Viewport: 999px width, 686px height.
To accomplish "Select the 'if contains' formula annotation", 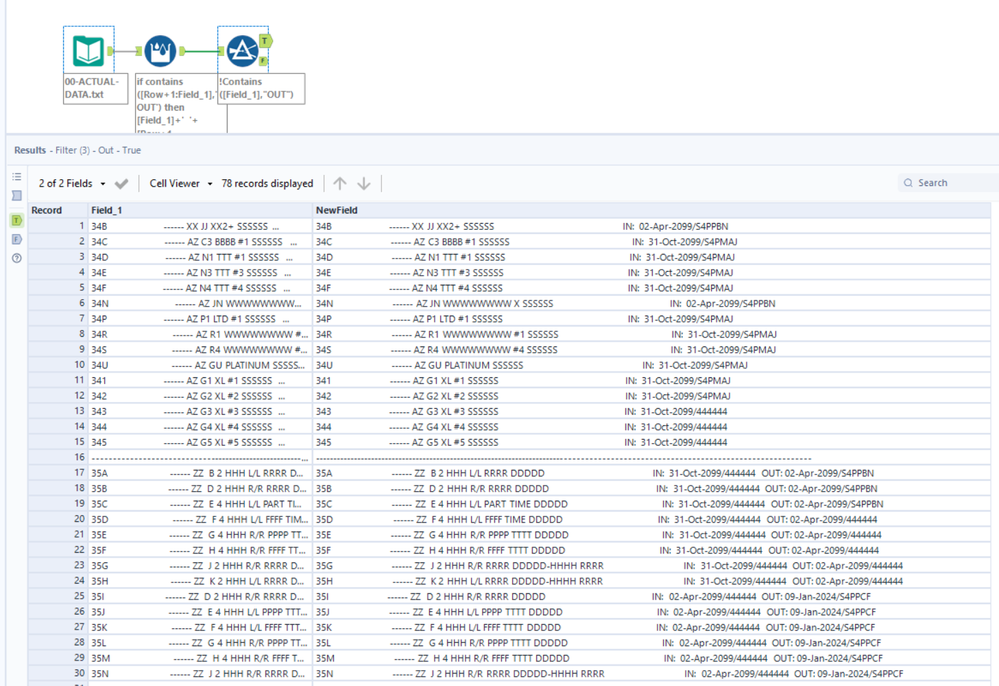I will coord(181,103).
